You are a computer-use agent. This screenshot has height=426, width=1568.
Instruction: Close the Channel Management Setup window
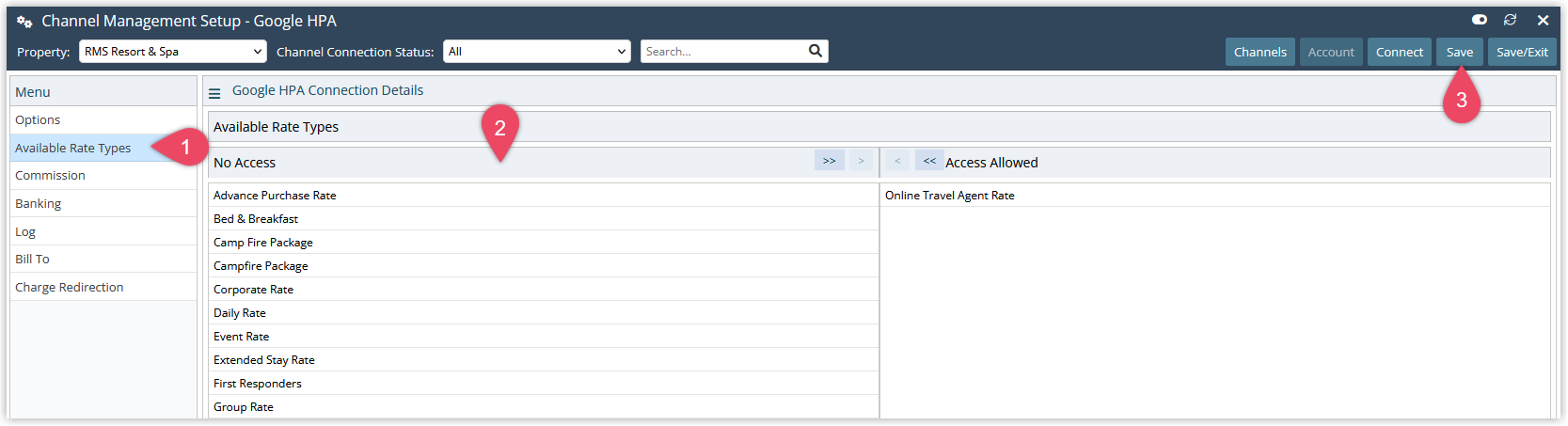(x=1543, y=20)
